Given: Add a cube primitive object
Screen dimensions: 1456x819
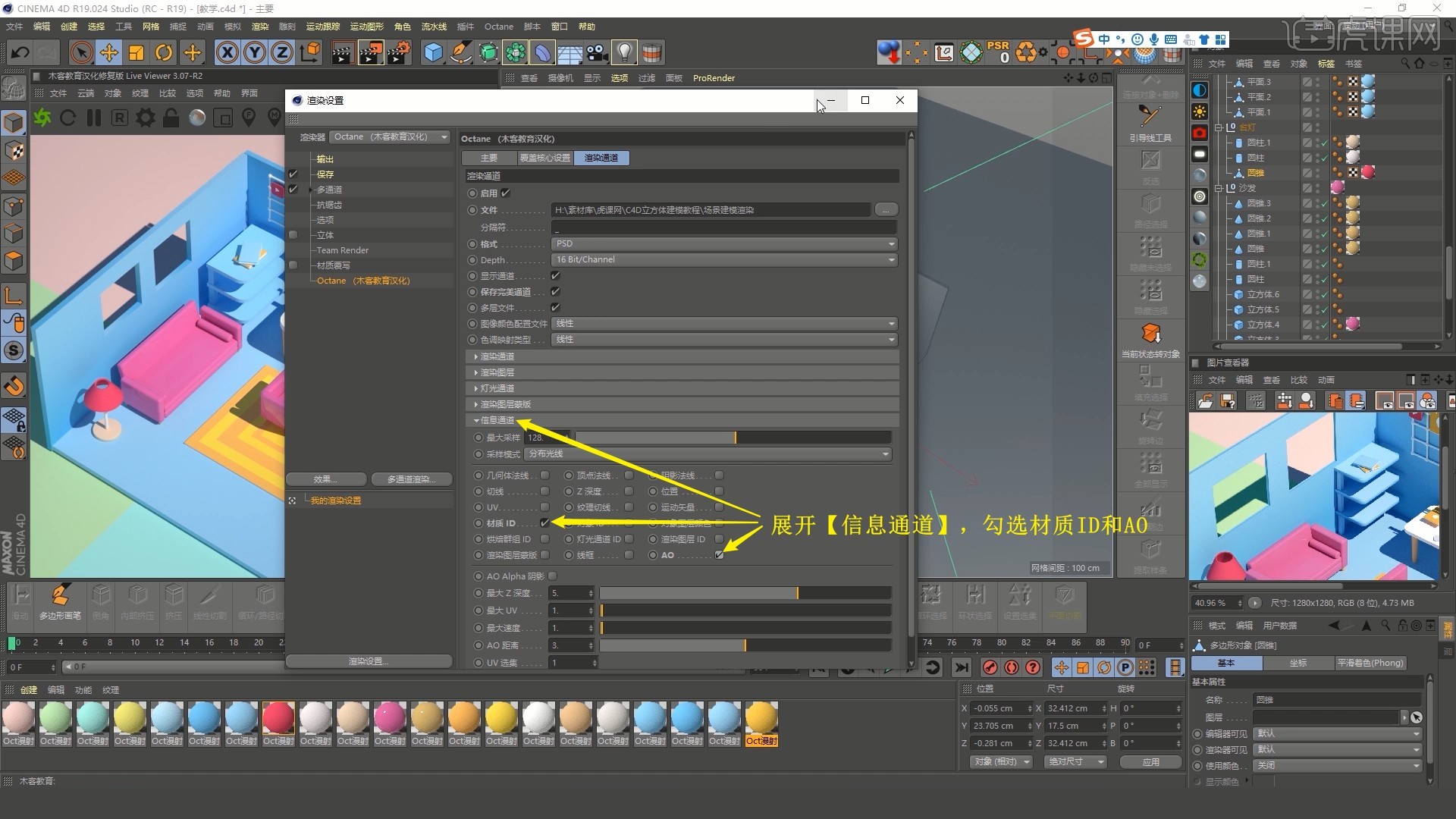Looking at the screenshot, I should click(433, 52).
